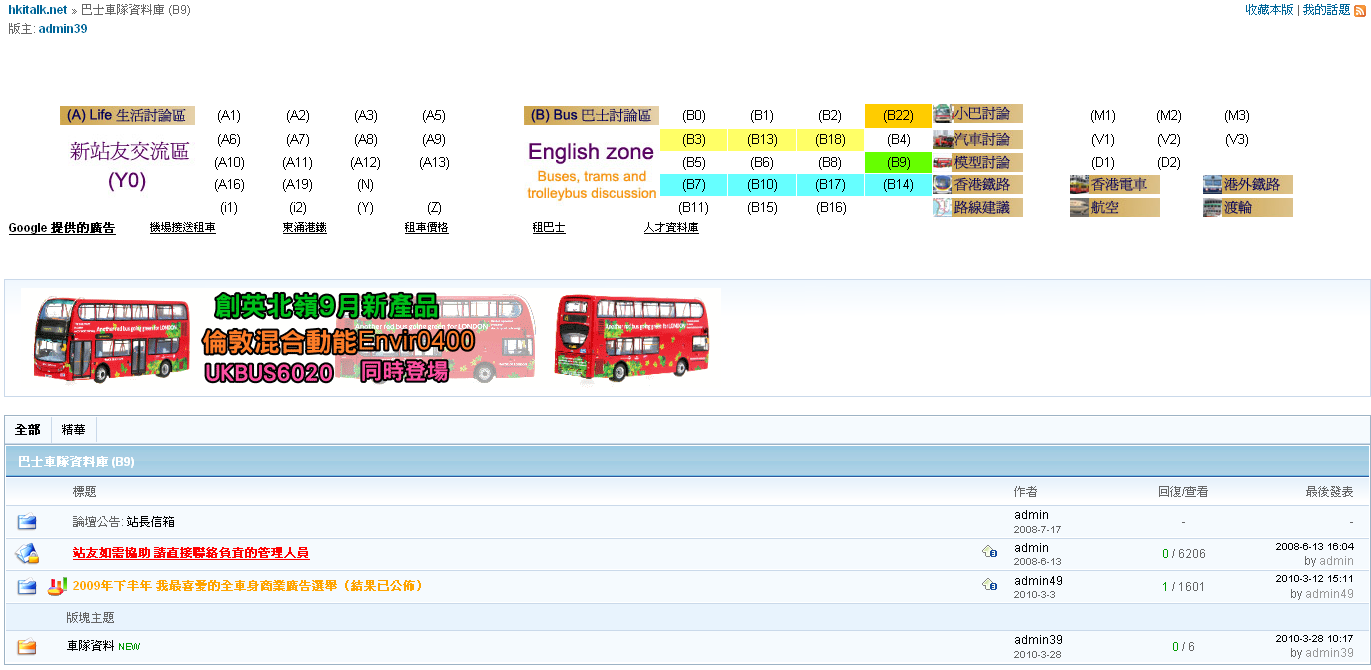Click the pinned thread icon of 站友如需協助 row

click(x=27, y=553)
